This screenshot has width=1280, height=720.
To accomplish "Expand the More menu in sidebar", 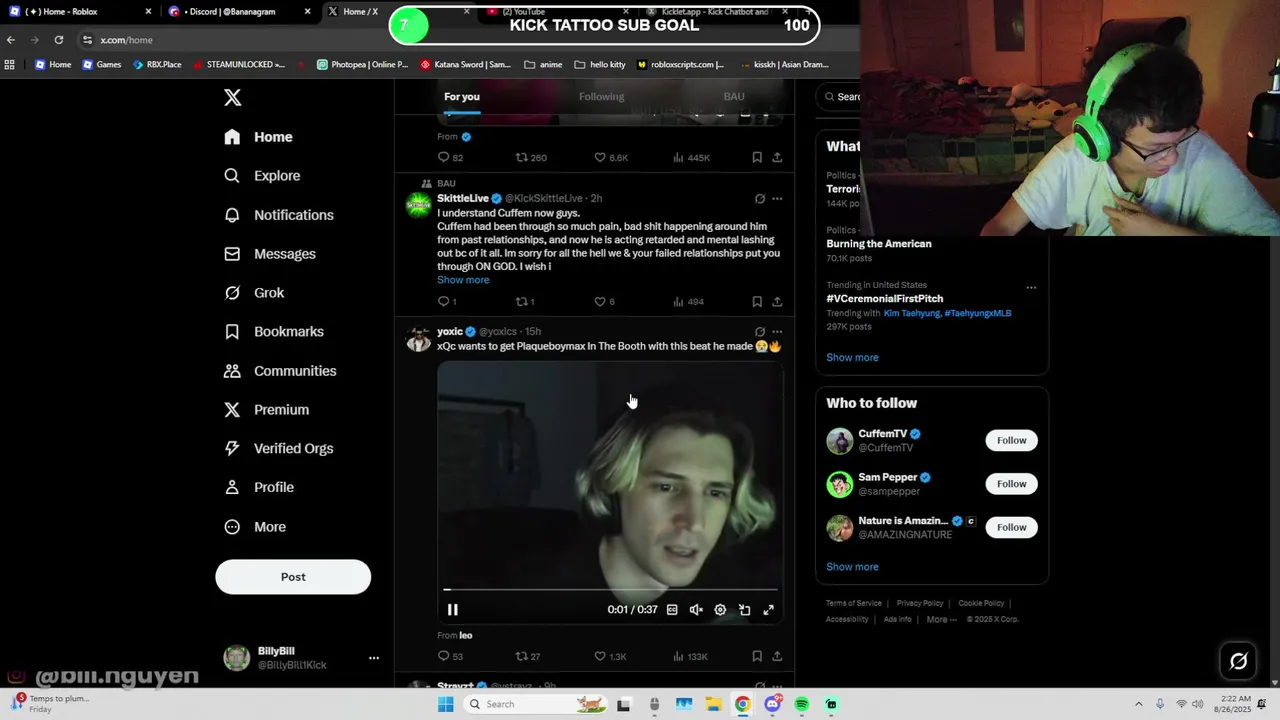I will click(255, 527).
